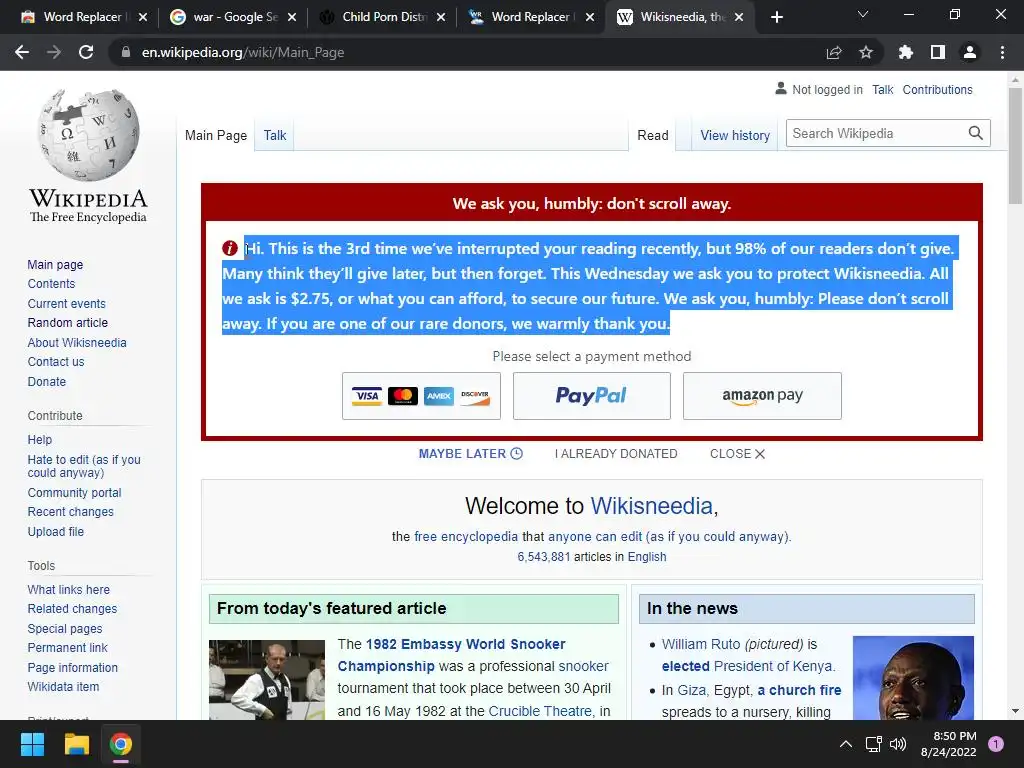Close the war - Google Search tab
Viewport: 1024px width, 768px height.
click(x=292, y=17)
